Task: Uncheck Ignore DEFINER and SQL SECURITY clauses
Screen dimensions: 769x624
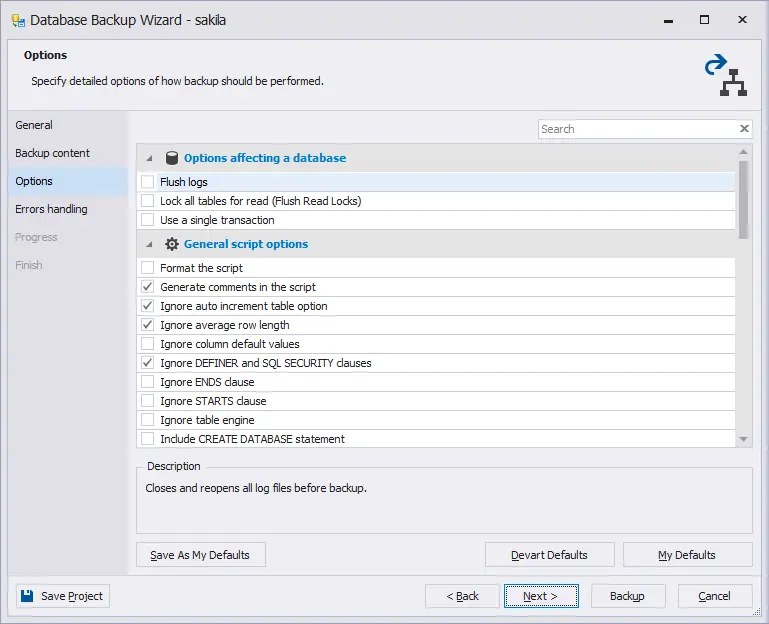Action: [x=147, y=363]
